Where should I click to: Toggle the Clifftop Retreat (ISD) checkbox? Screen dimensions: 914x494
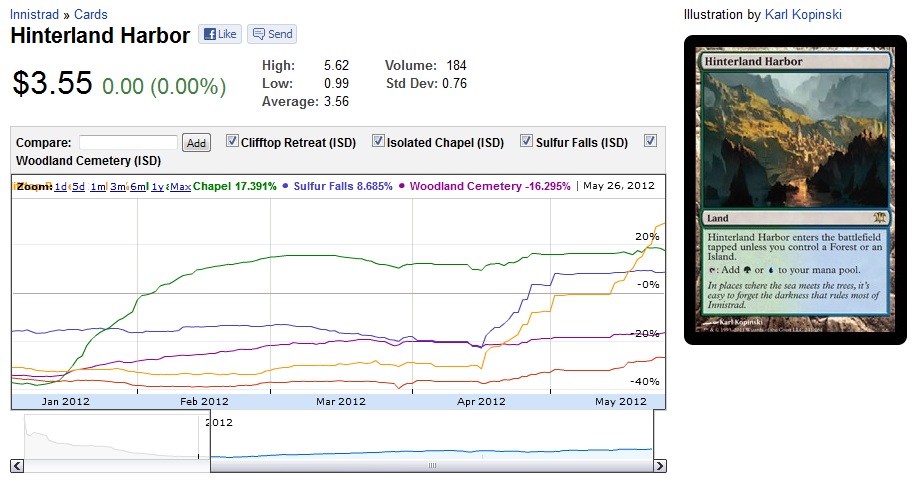click(233, 141)
